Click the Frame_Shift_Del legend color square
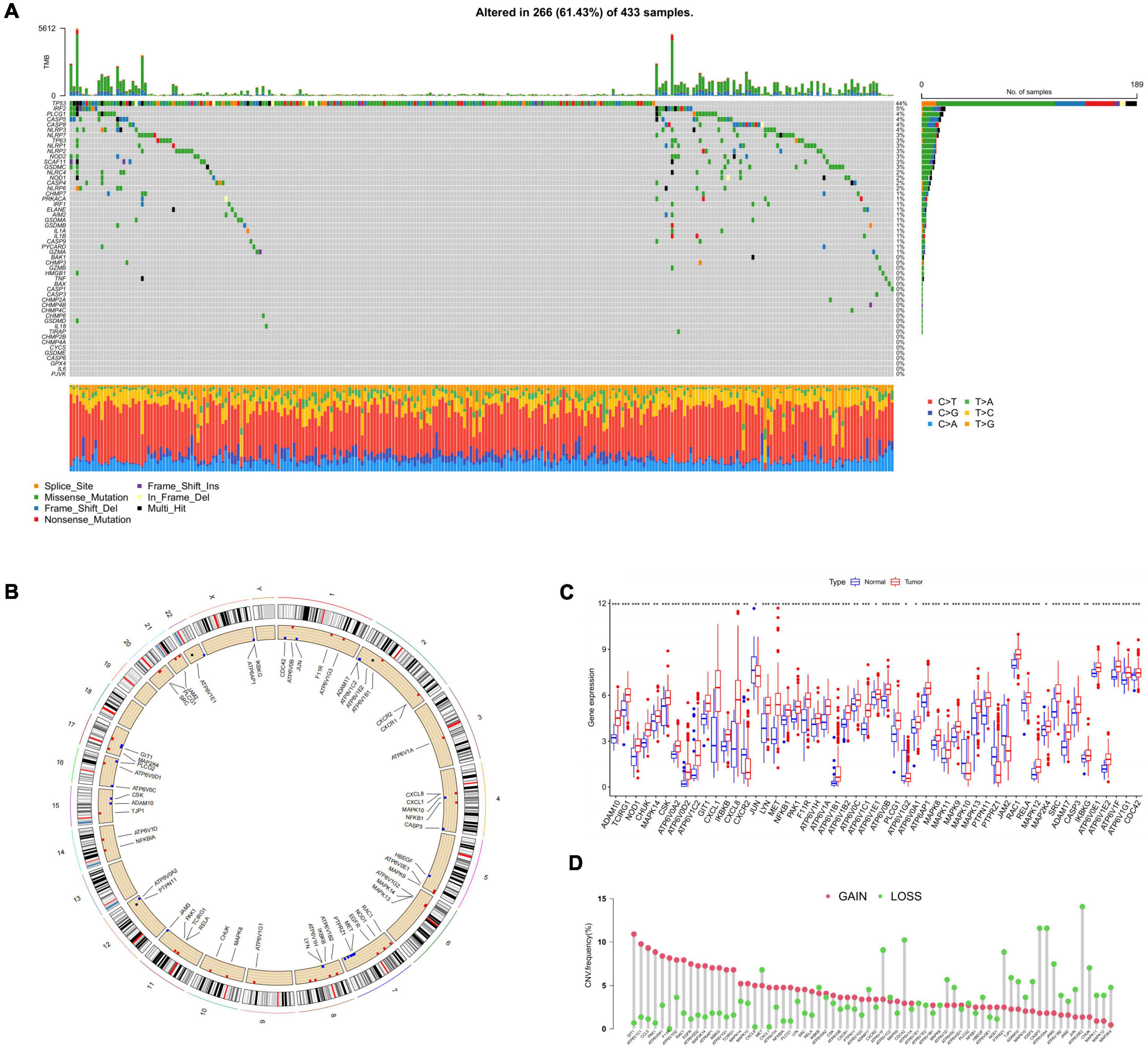 pos(36,509)
